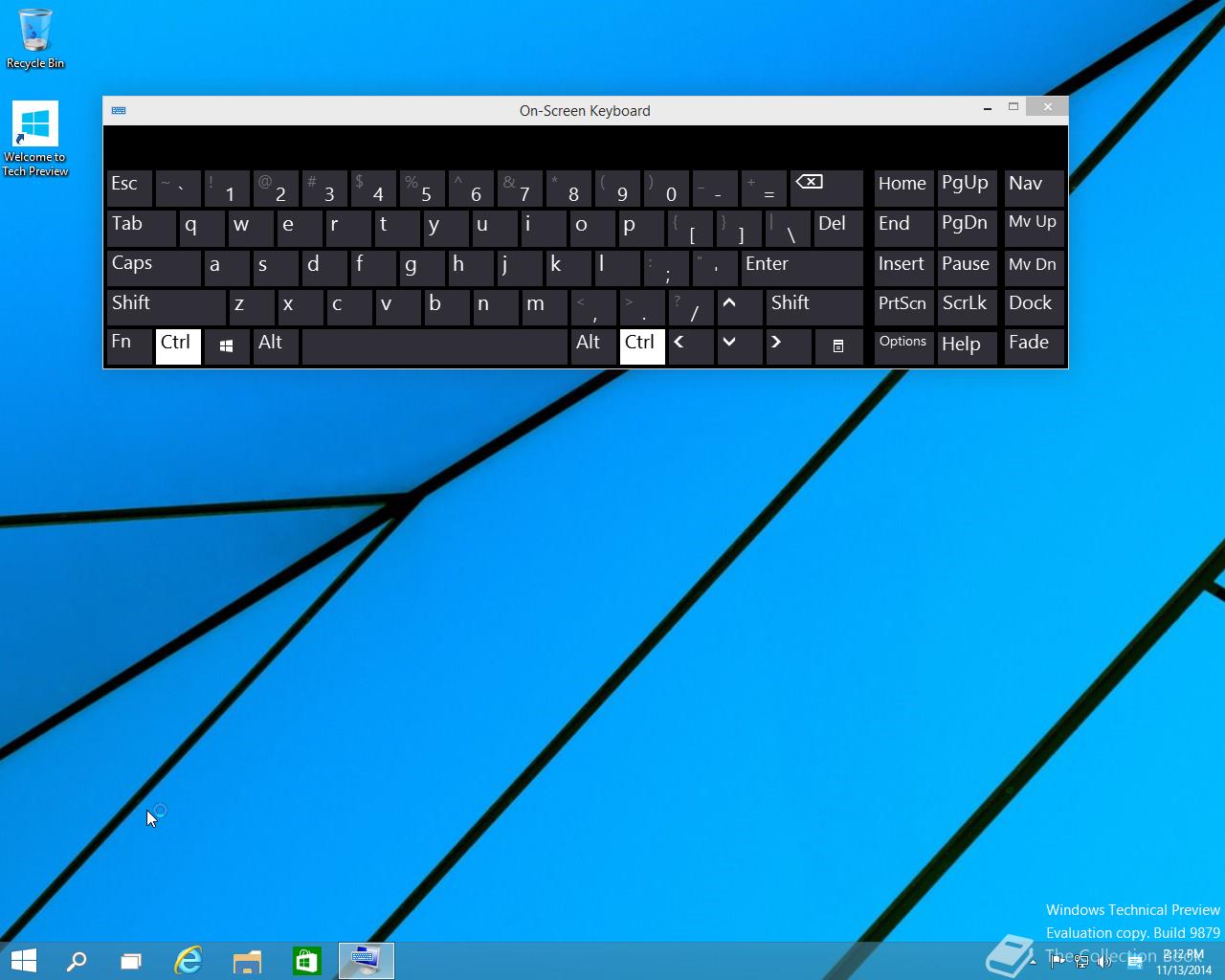1225x980 pixels.
Task: Click the Options key
Action: click(903, 346)
